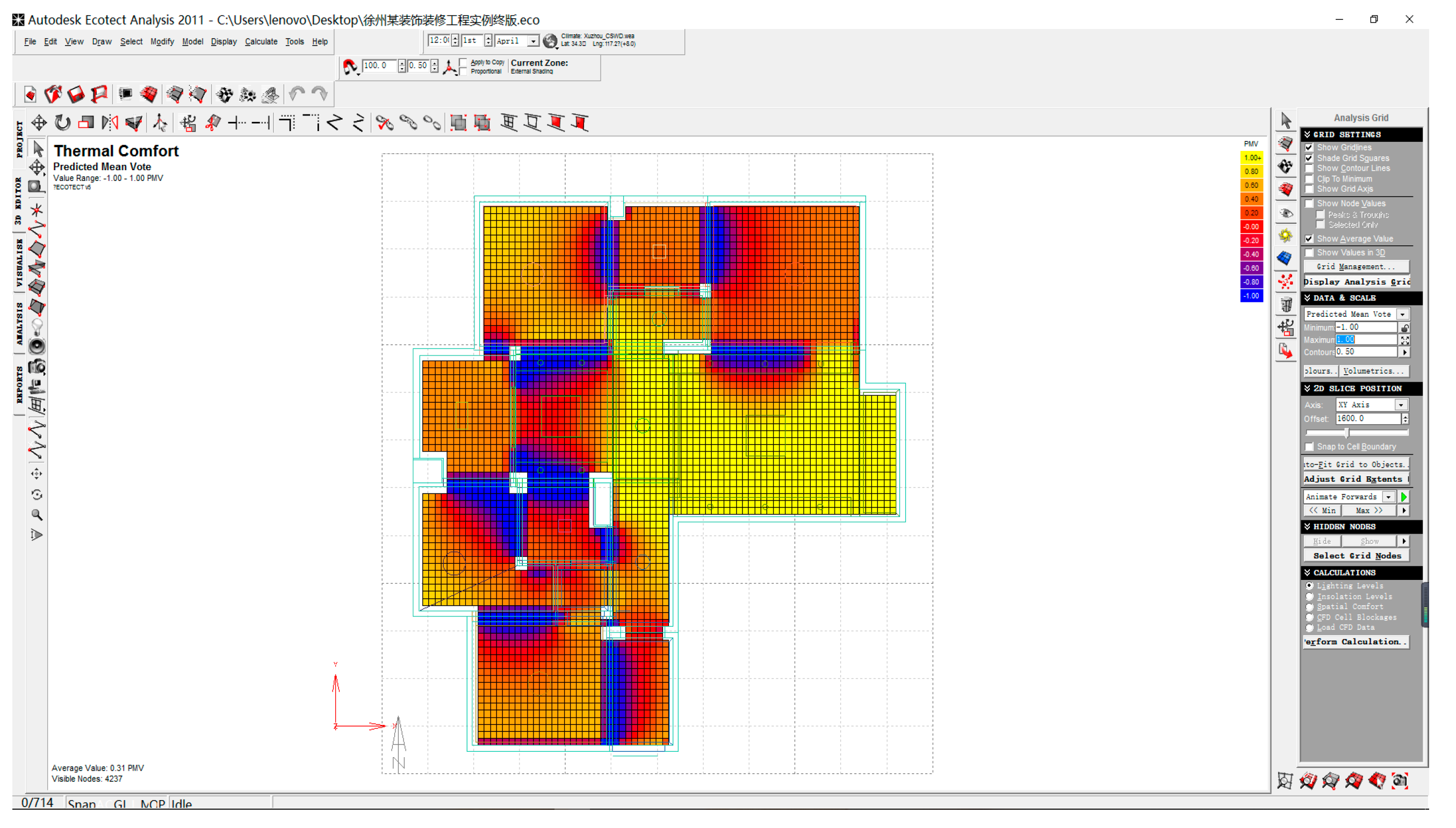This screenshot has height=828, width=1456.
Task: Click Grid Management button
Action: tap(1356, 267)
